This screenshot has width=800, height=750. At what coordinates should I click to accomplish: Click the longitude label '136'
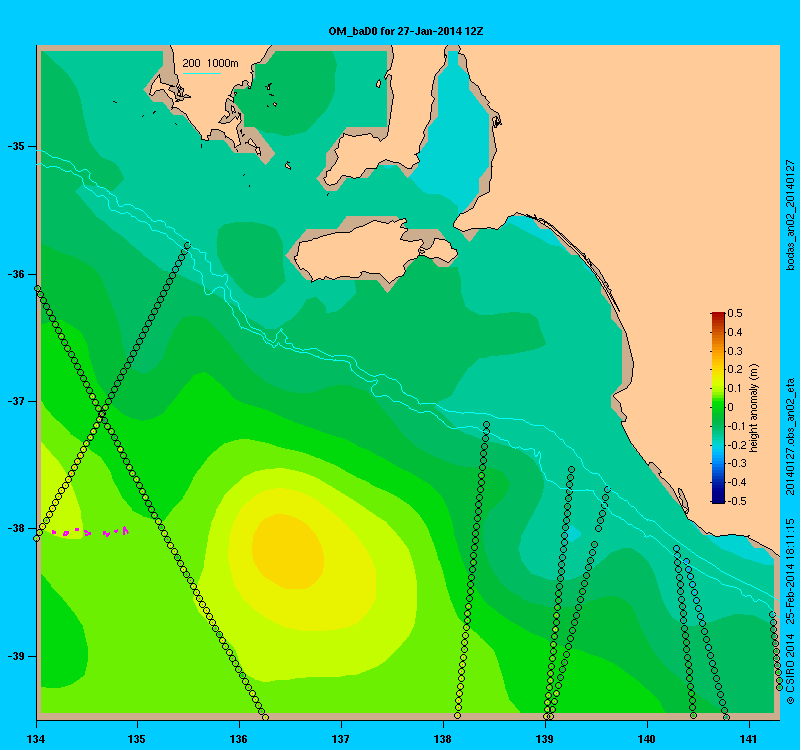coord(239,739)
